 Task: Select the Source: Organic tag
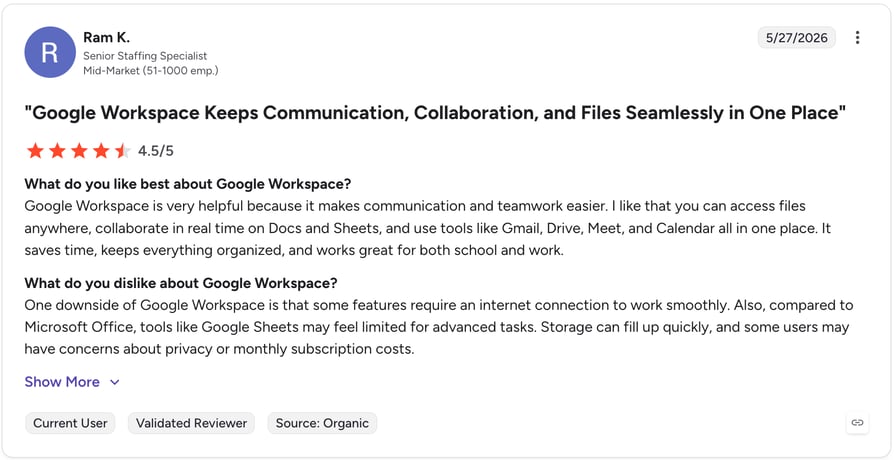[x=322, y=423]
